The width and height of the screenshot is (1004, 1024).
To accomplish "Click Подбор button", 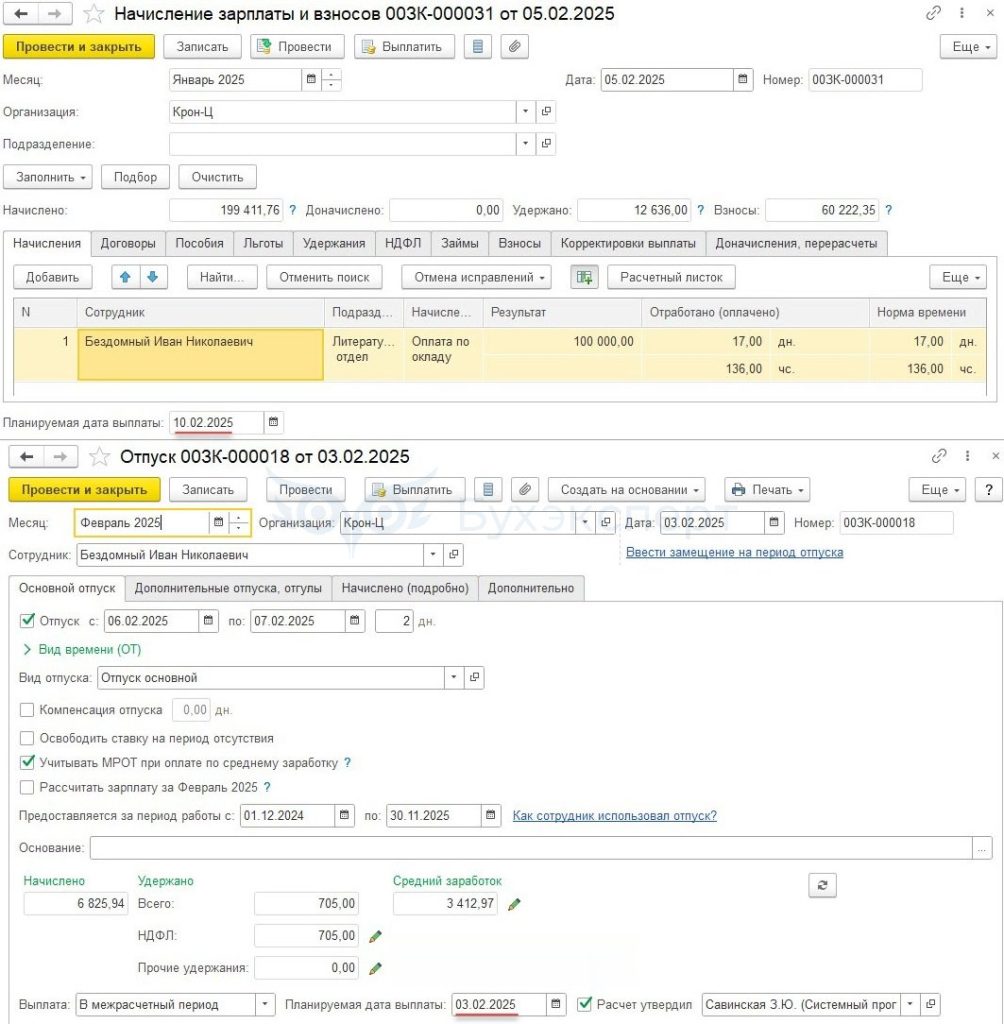I will coord(135,177).
